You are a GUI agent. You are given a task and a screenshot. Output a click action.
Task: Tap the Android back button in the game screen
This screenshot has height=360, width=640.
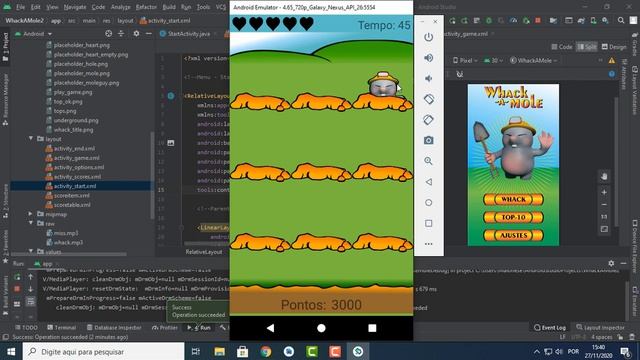point(270,328)
